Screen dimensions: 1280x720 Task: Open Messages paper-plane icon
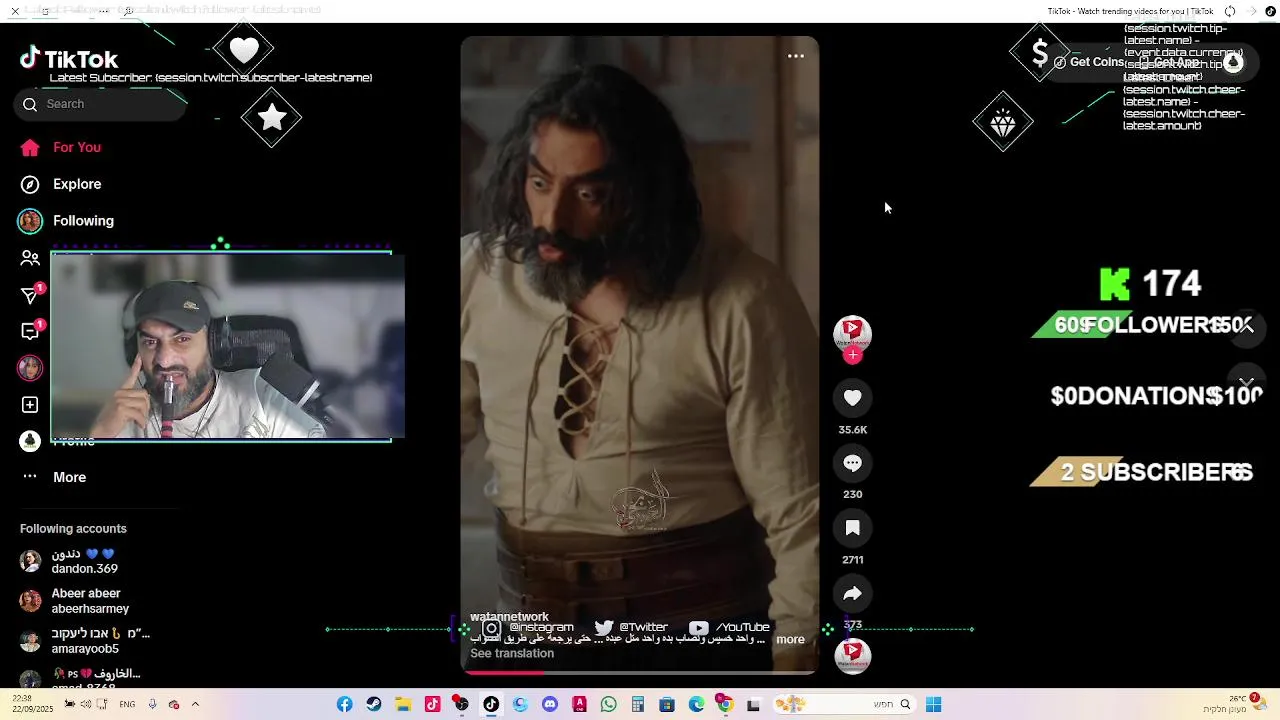[30, 295]
